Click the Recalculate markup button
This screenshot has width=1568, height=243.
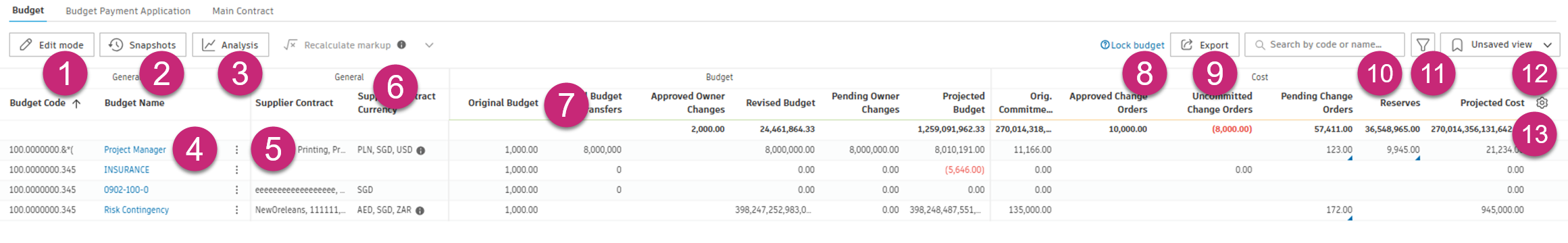click(x=338, y=45)
